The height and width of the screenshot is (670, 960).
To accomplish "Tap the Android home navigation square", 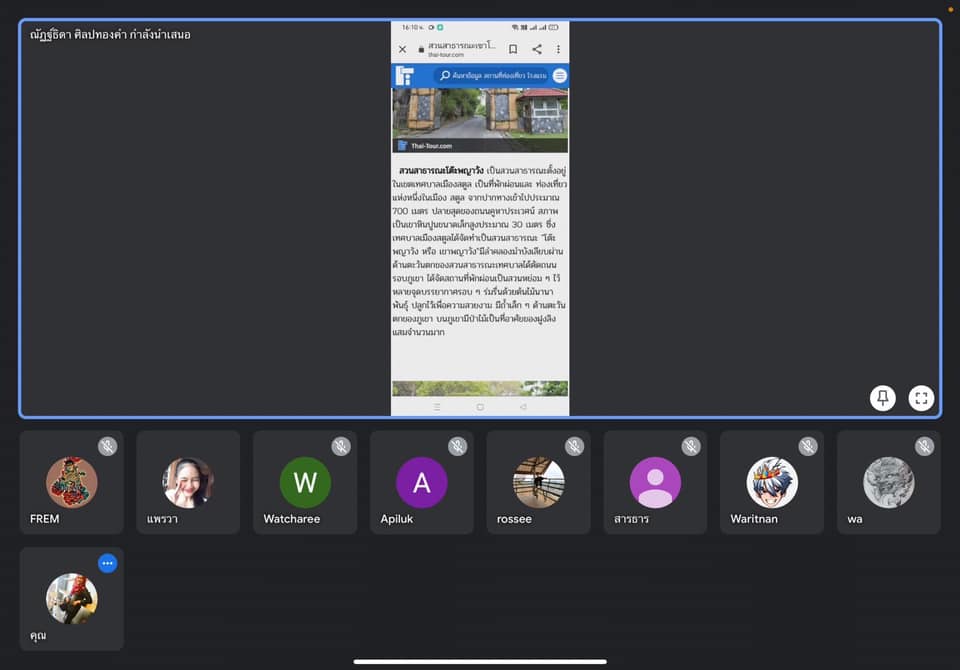I will coord(480,407).
